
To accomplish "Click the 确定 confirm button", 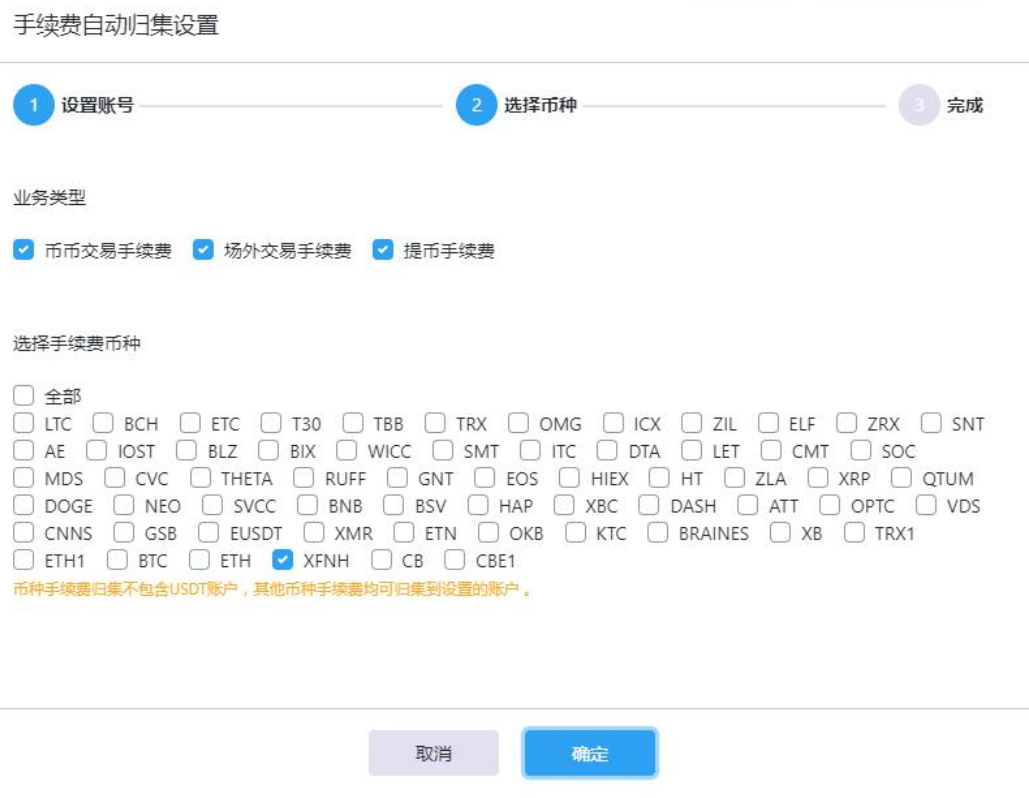I will [589, 753].
